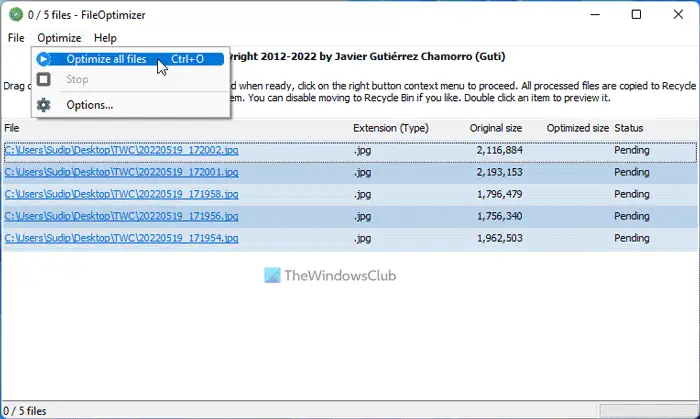This screenshot has height=419, width=700.
Task: Open file link 20220519_171956.jpg
Action: tap(121, 216)
